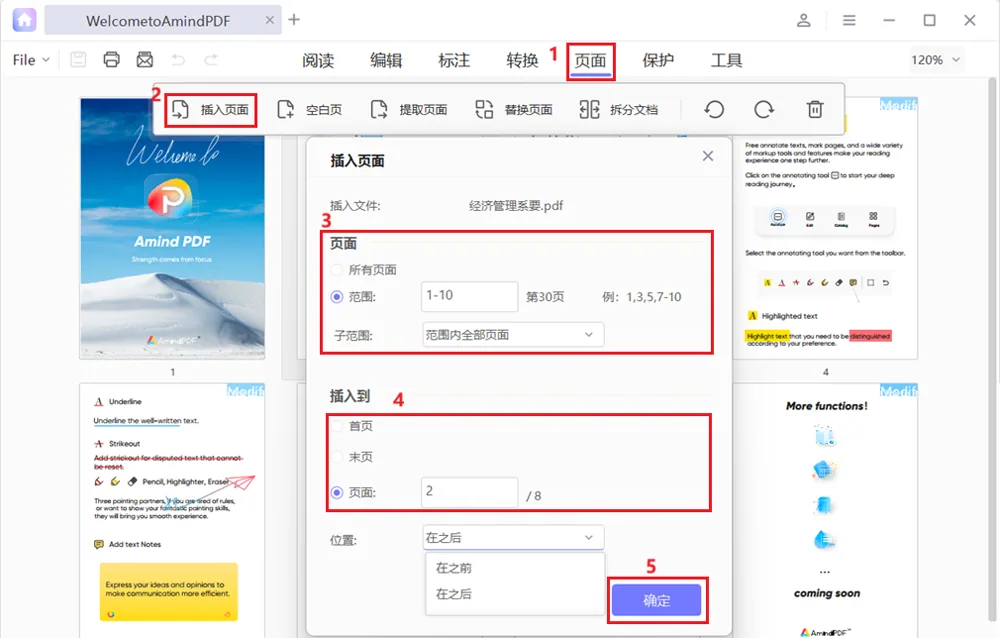Switch to the 转换 tab
This screenshot has width=1000, height=638.
pos(522,60)
